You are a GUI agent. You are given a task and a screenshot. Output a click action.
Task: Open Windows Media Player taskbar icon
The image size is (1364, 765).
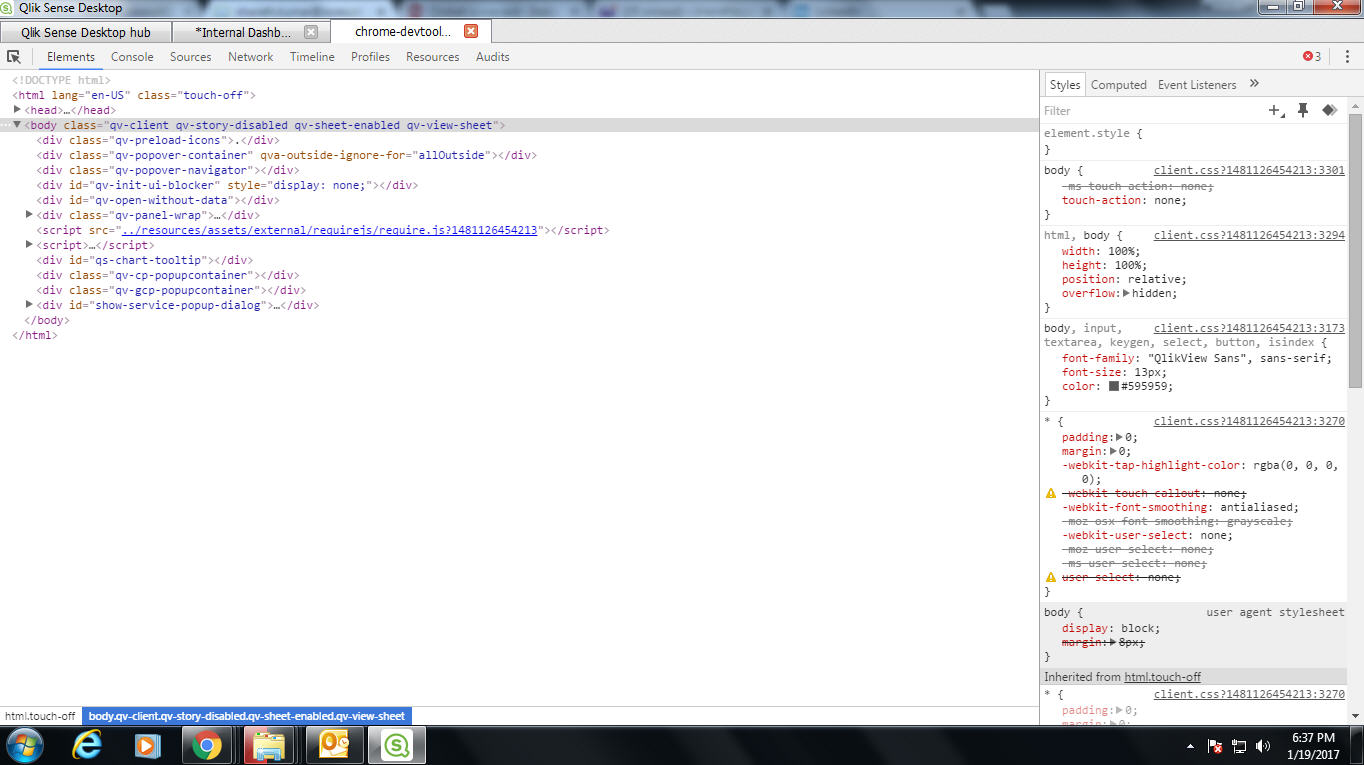(147, 745)
